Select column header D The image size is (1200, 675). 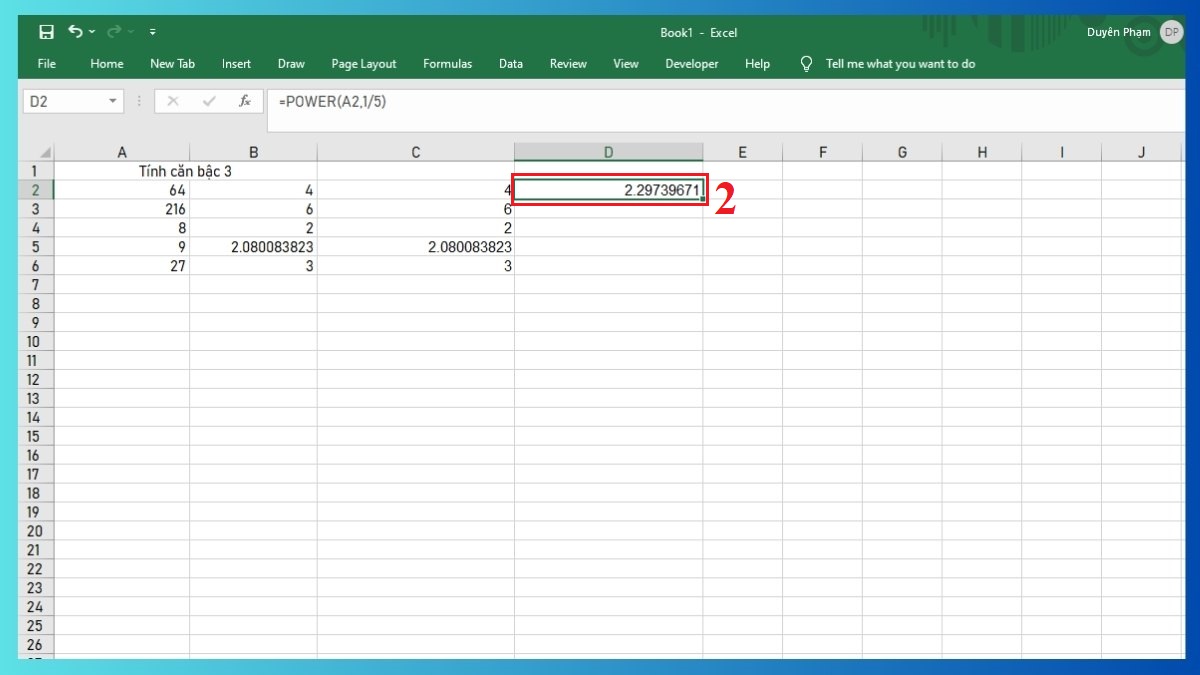pyautogui.click(x=608, y=151)
